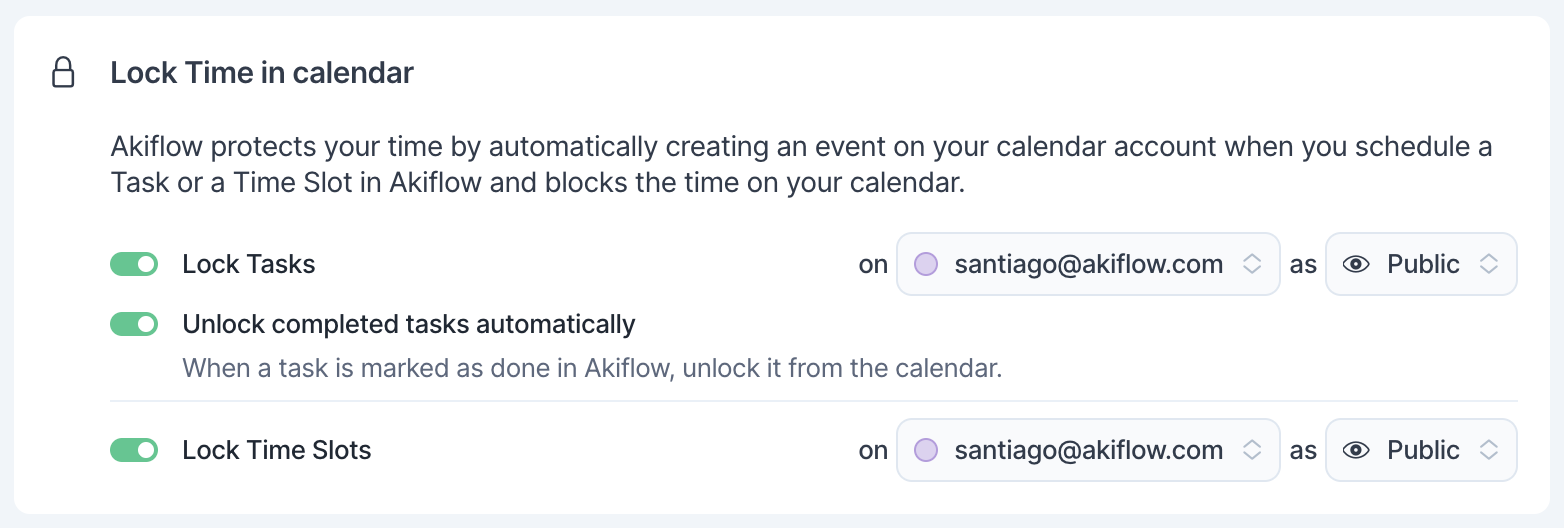Click up-down chevron next to Lock Time Slots email

point(1251,450)
